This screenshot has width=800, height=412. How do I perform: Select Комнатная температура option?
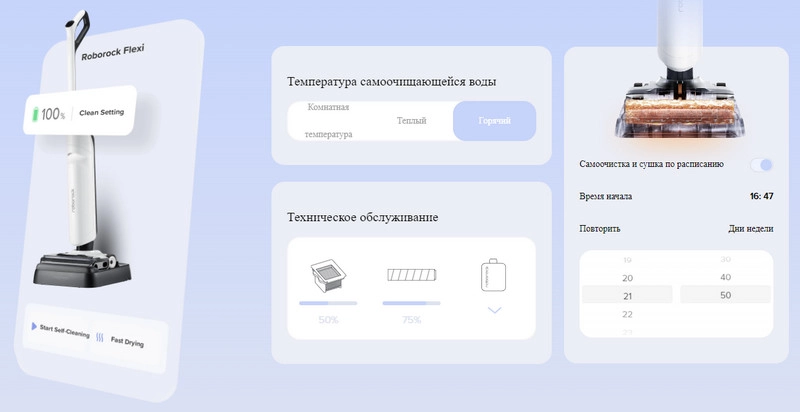click(328, 121)
